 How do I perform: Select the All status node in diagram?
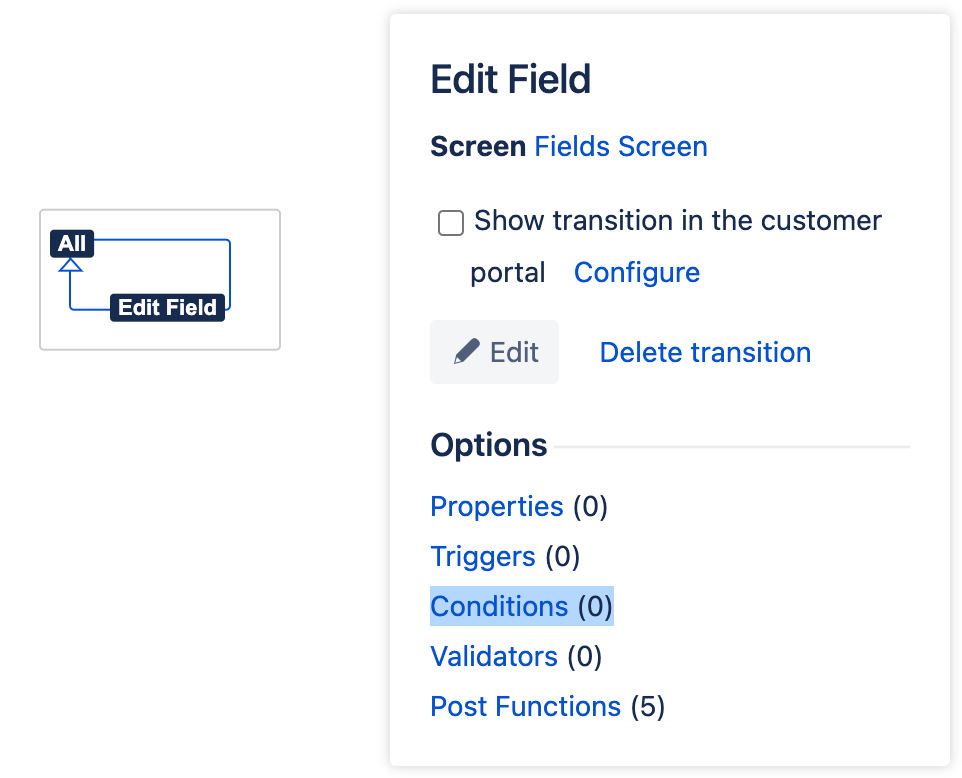[x=72, y=243]
